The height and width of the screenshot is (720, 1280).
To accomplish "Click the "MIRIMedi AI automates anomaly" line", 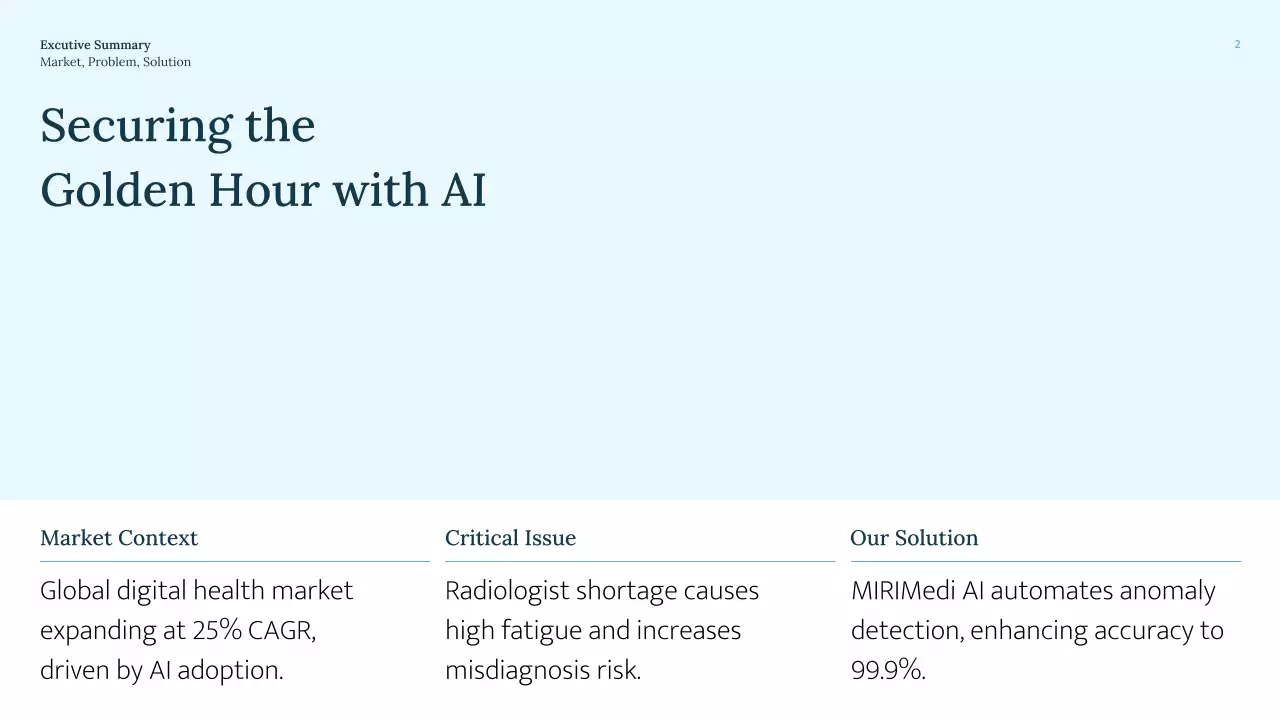I will click(x=1033, y=591).
